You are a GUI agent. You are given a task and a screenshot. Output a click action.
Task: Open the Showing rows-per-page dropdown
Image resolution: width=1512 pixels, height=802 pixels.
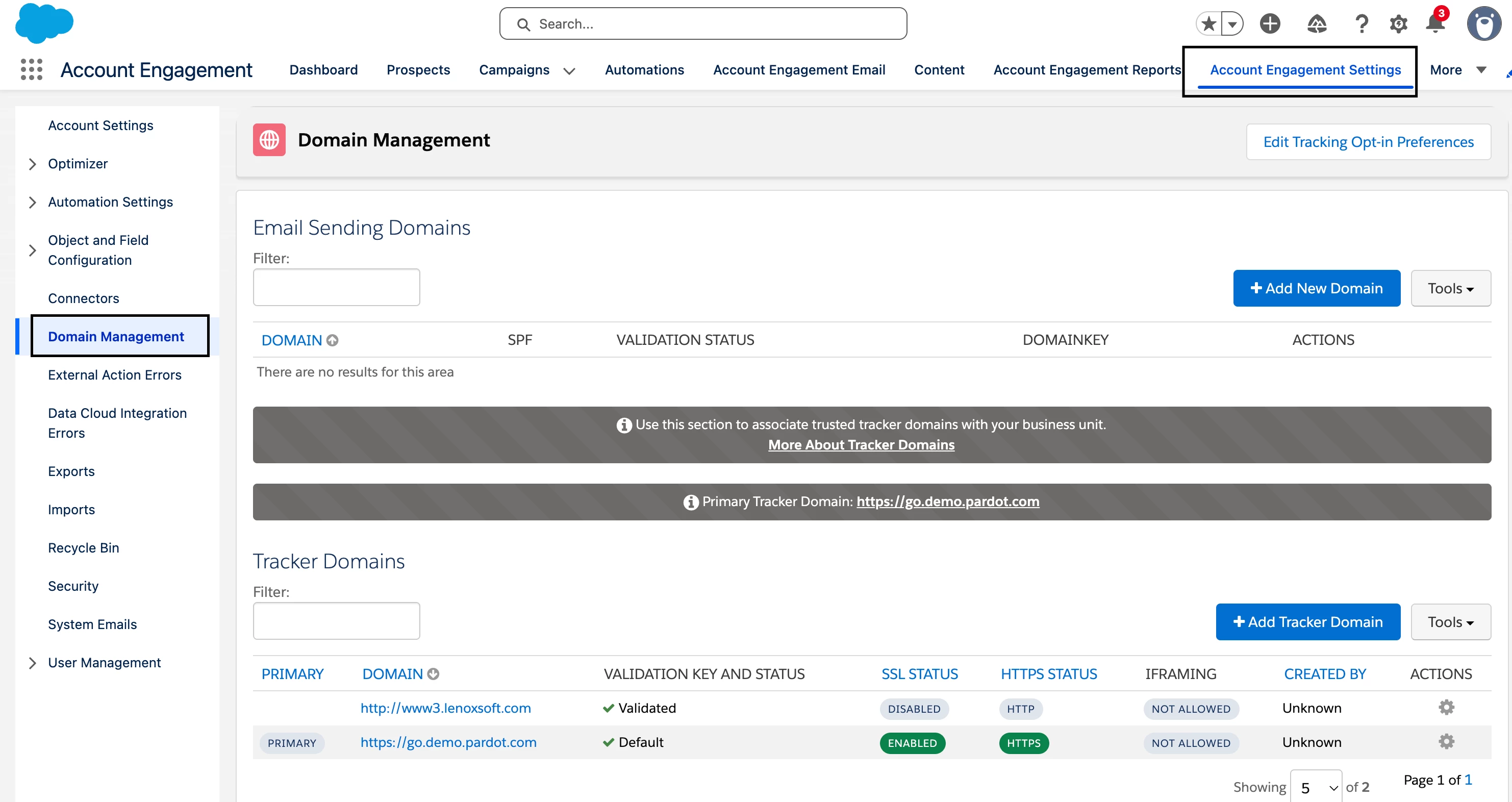coord(1316,787)
